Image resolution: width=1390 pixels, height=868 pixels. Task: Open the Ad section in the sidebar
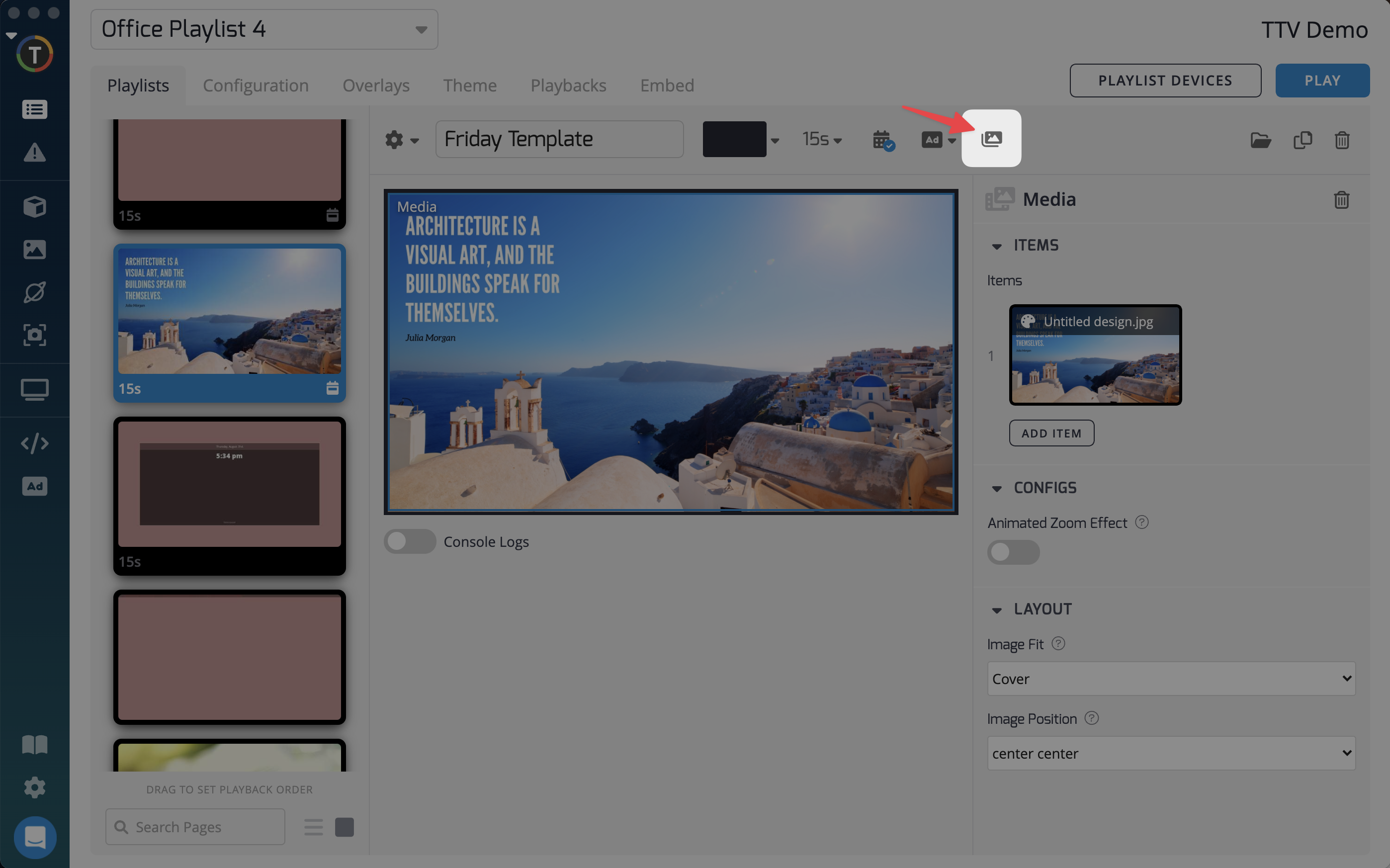click(34, 486)
